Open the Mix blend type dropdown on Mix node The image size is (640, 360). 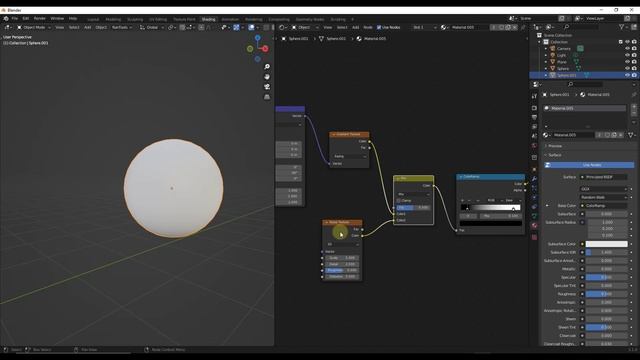[x=413, y=194]
